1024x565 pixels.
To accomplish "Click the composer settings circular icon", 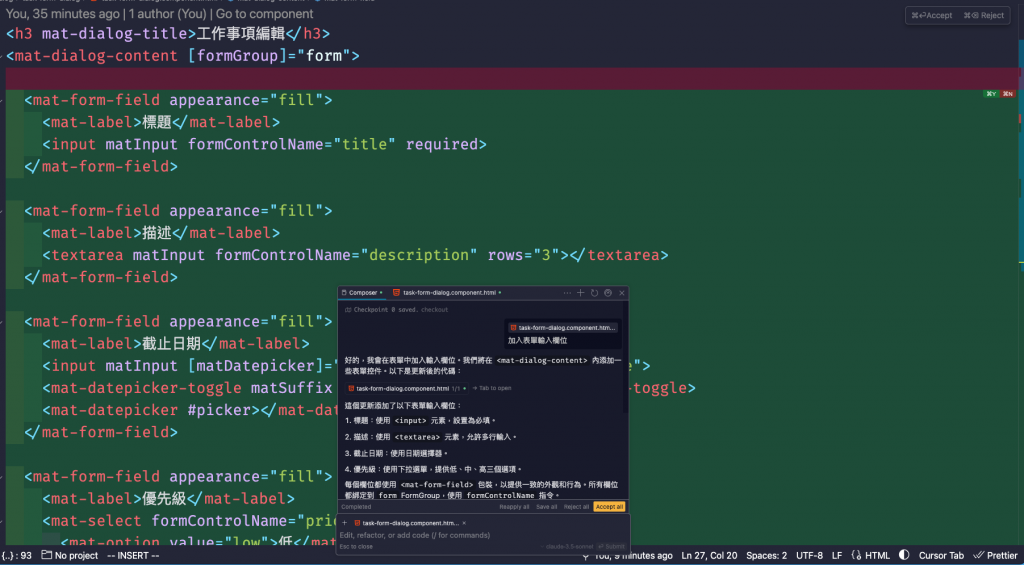I will pyautogui.click(x=608, y=293).
